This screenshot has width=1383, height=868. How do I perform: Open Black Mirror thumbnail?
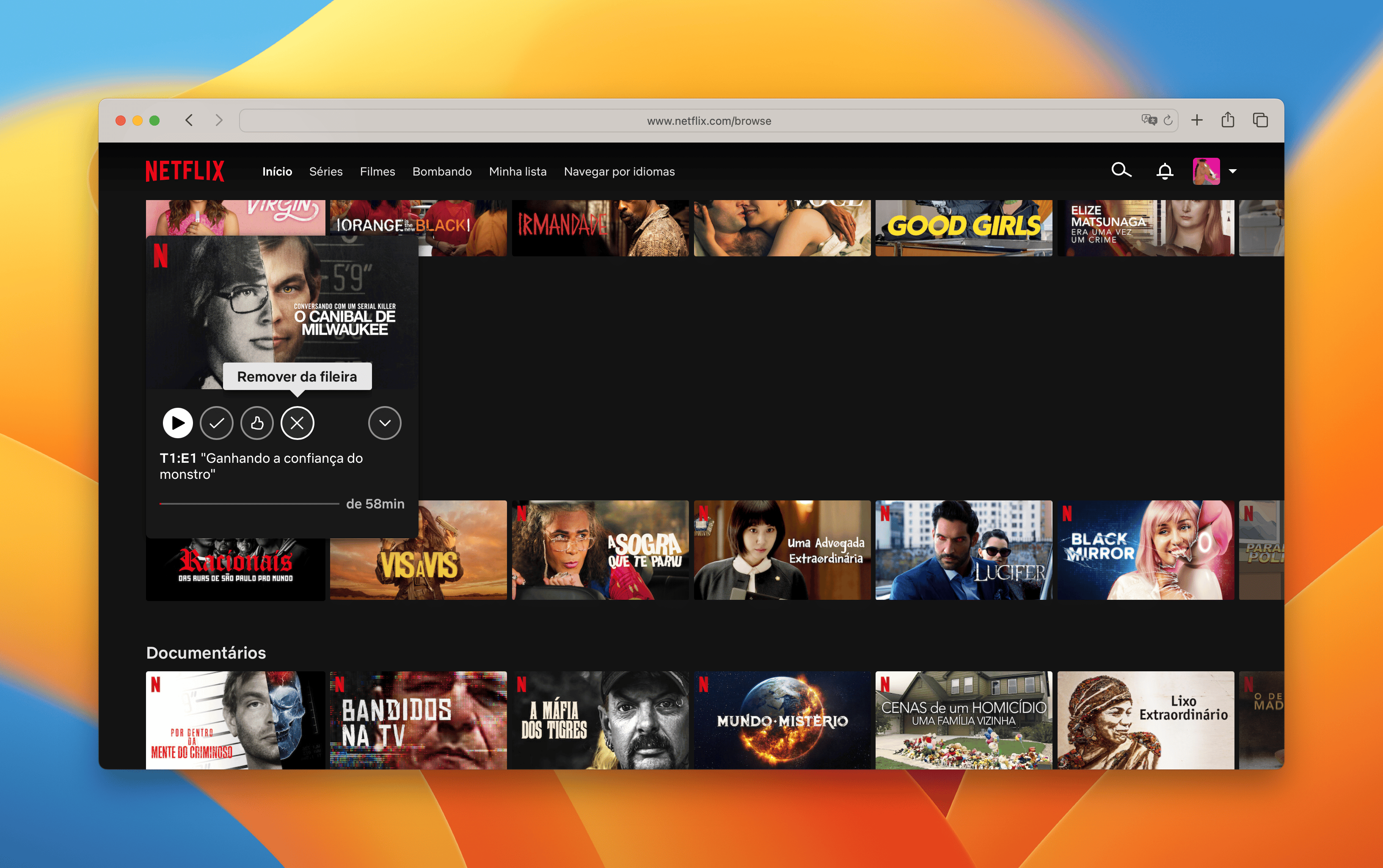click(1146, 550)
